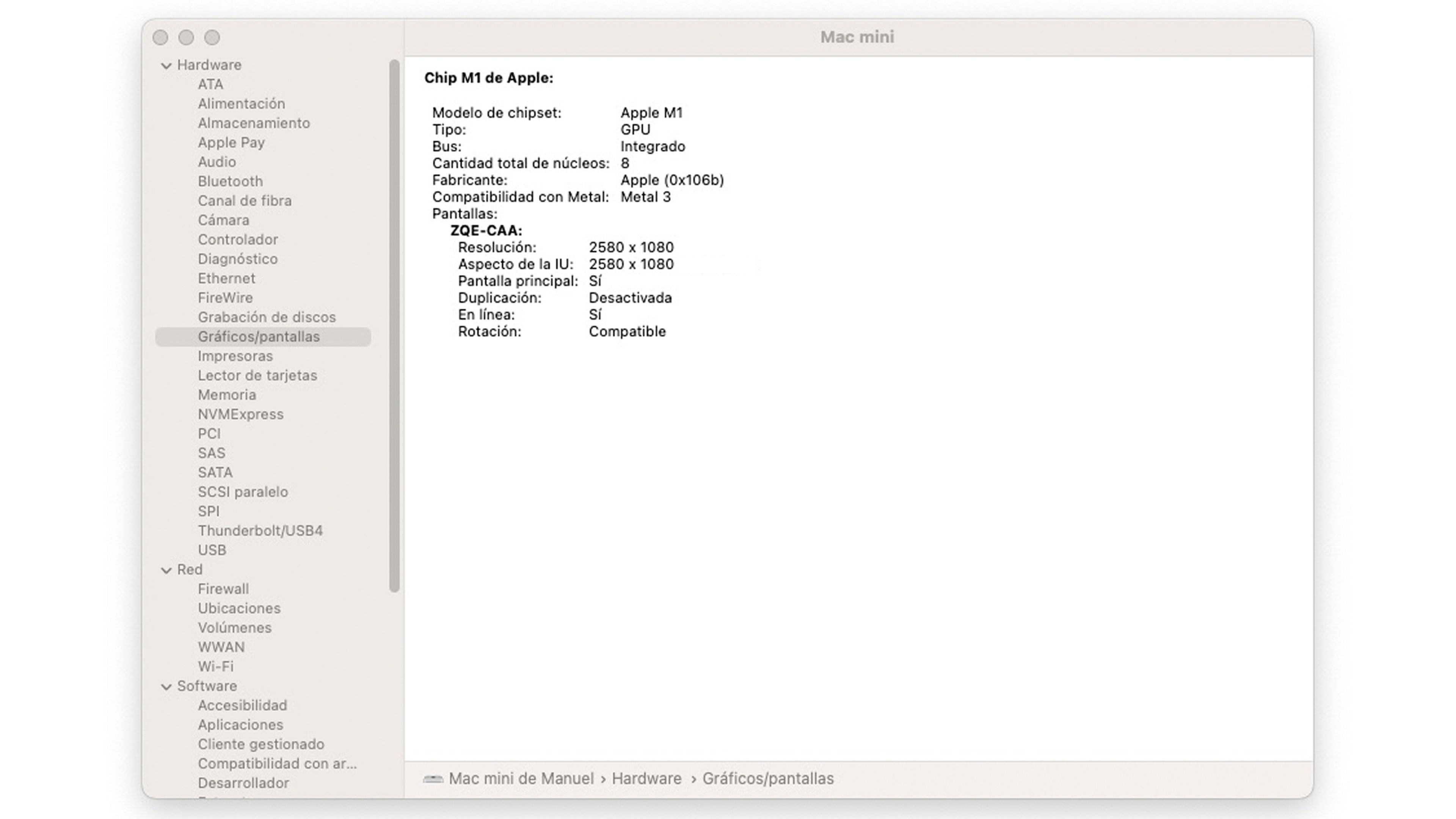The image size is (1456, 819).
Task: Select Lector de tarjetas
Action: tap(257, 375)
